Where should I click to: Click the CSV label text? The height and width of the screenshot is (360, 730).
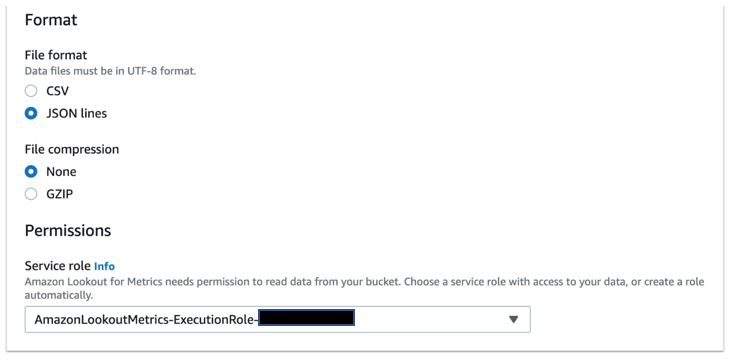point(57,91)
